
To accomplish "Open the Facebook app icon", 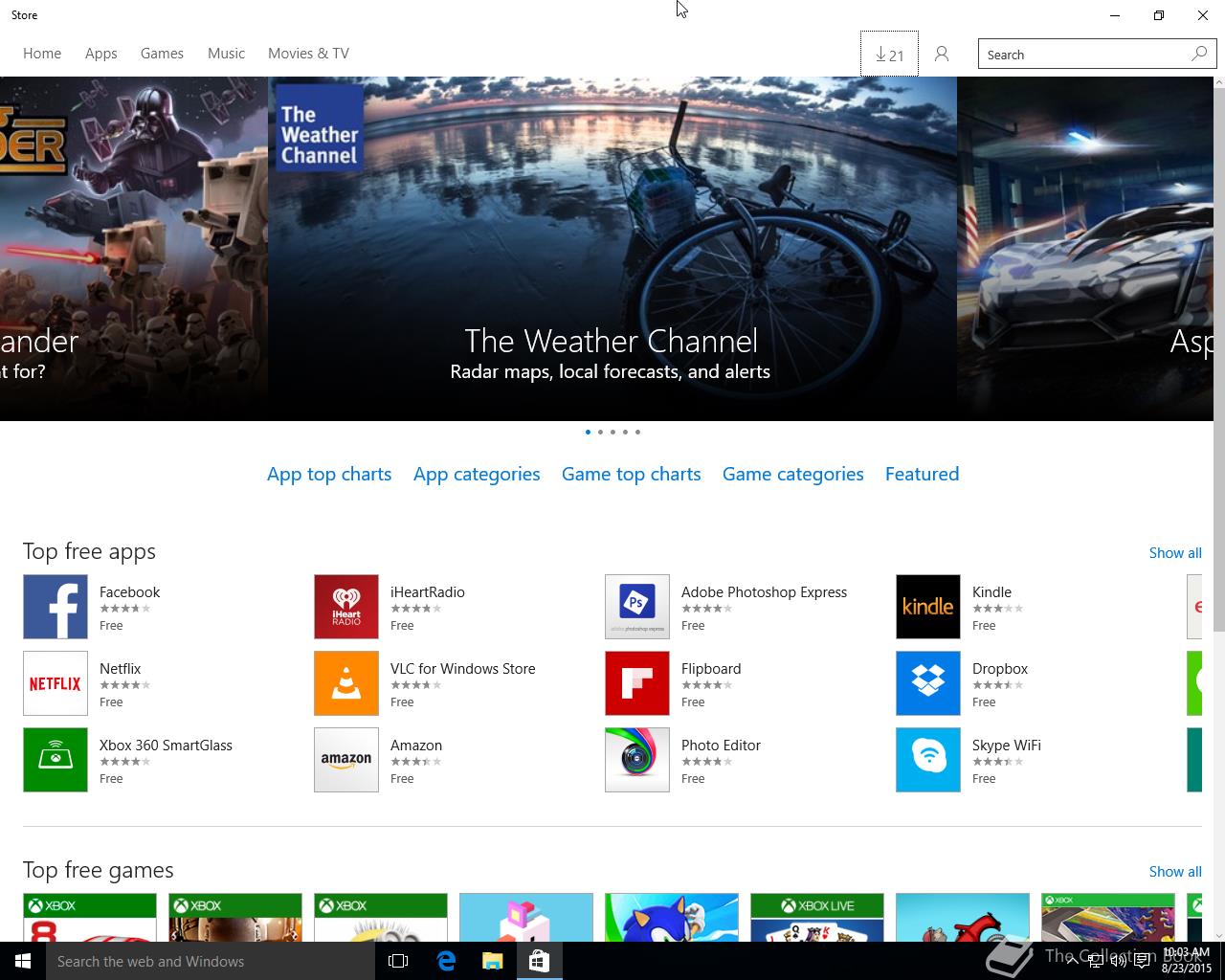I will coord(56,607).
